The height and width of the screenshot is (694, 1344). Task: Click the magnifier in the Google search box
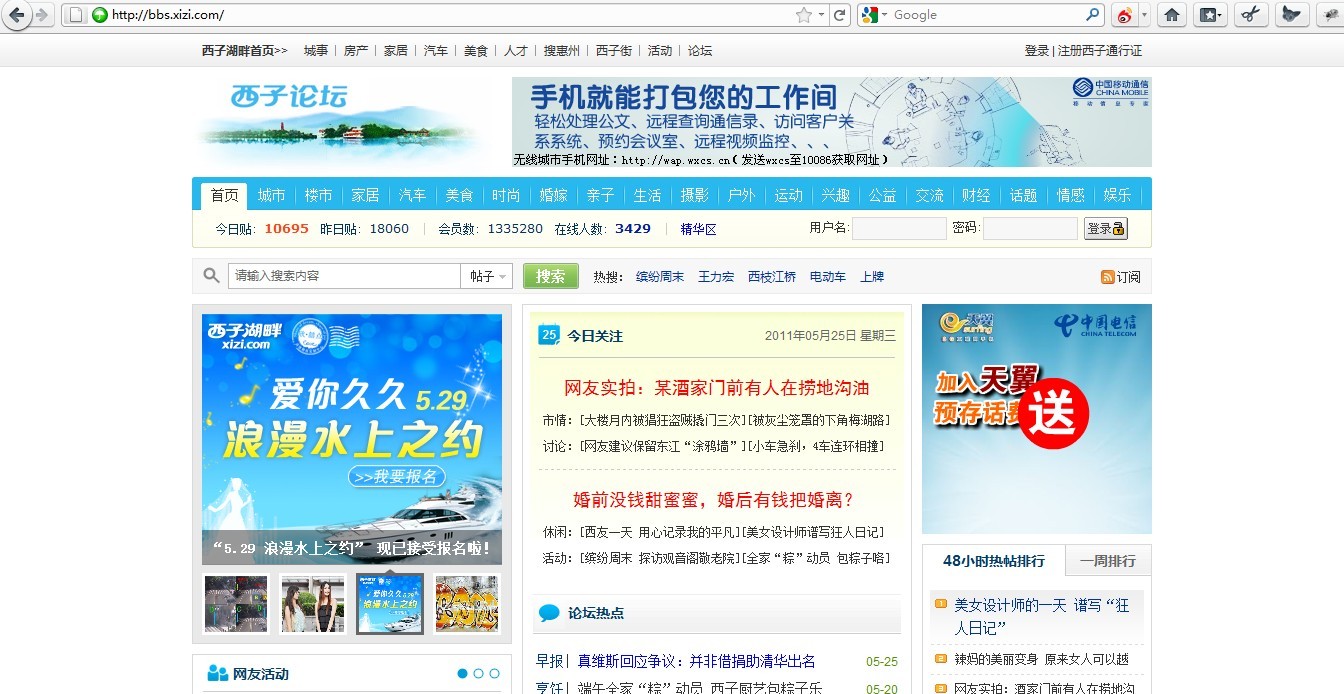[1093, 15]
